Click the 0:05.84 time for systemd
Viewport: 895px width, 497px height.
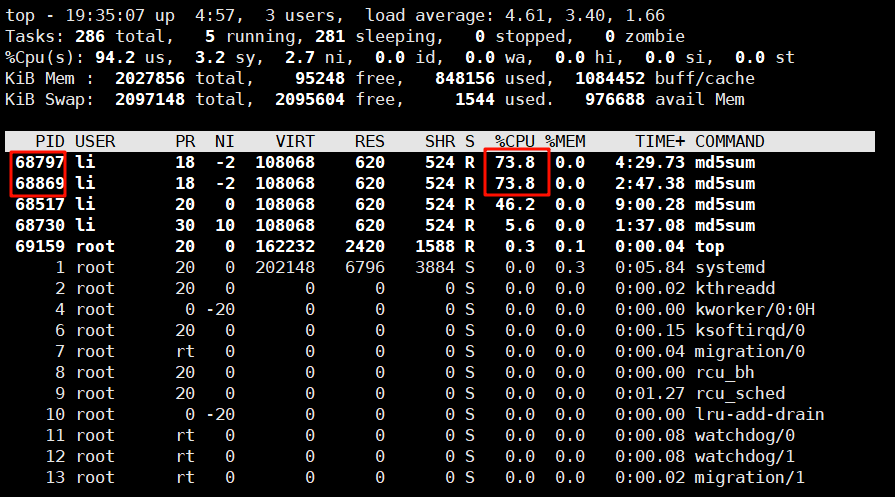click(650, 268)
